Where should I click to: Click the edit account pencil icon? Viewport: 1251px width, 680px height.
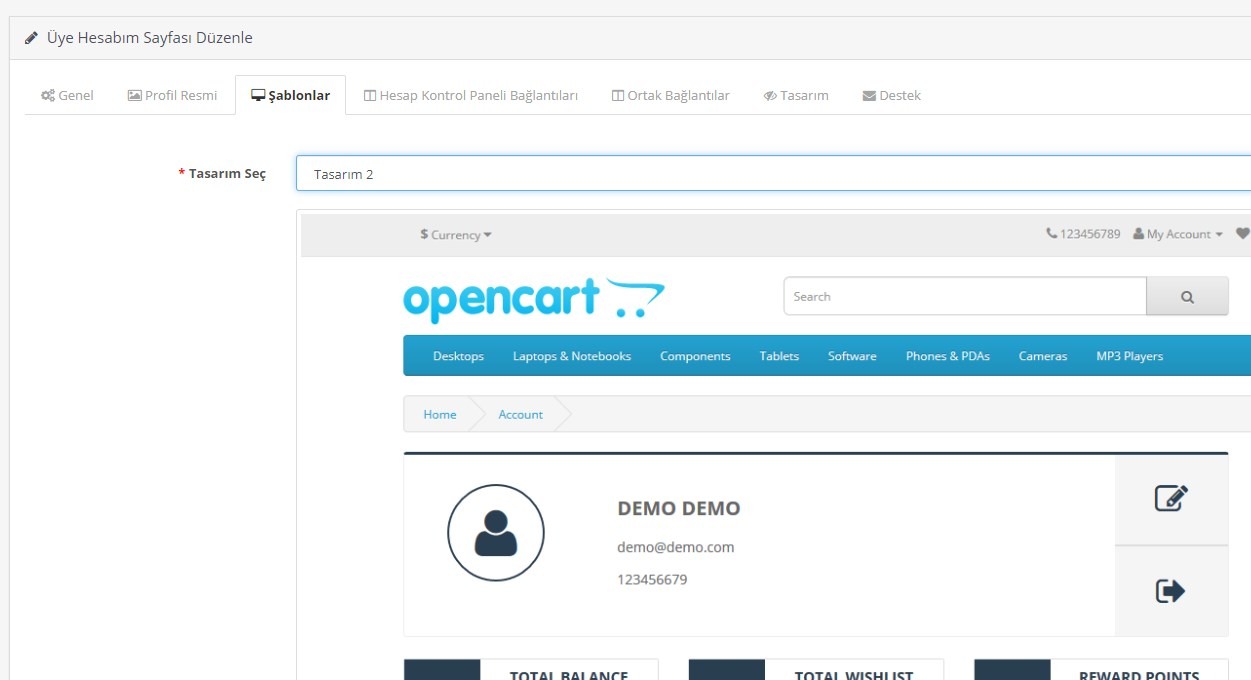(1171, 499)
